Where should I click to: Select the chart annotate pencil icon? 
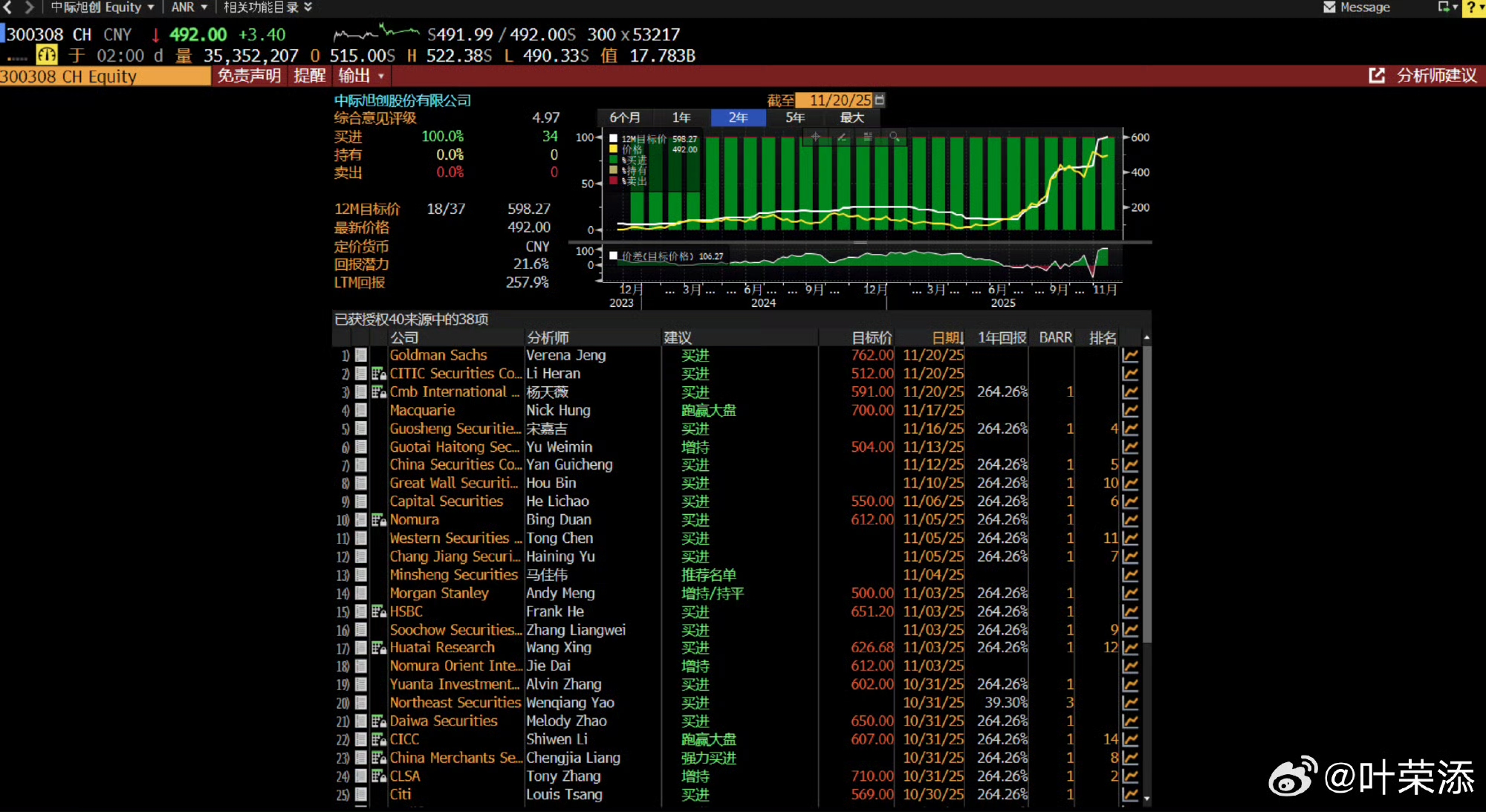[x=842, y=137]
